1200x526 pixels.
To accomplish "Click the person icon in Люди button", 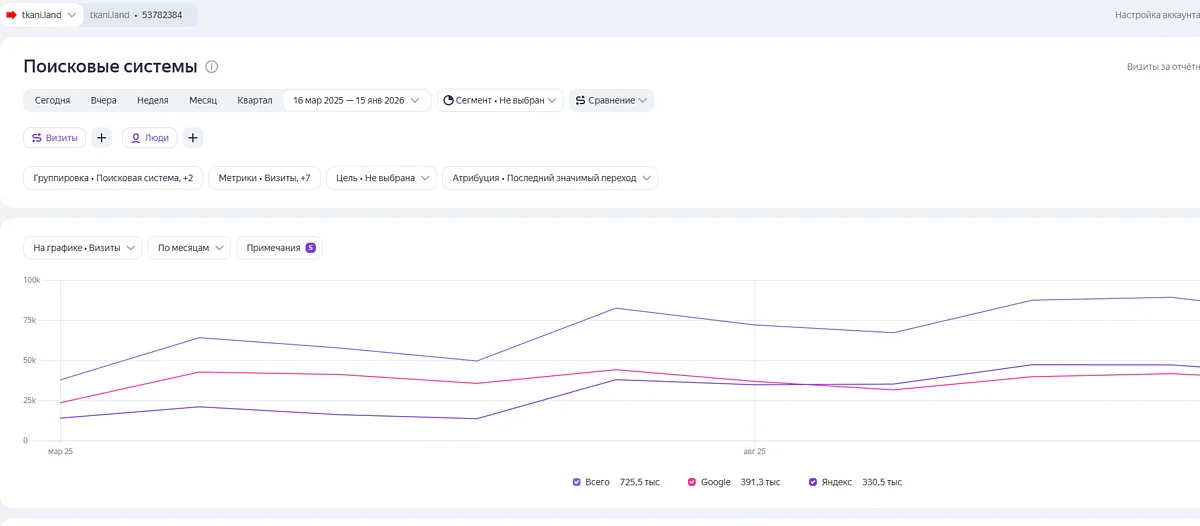I will (135, 138).
